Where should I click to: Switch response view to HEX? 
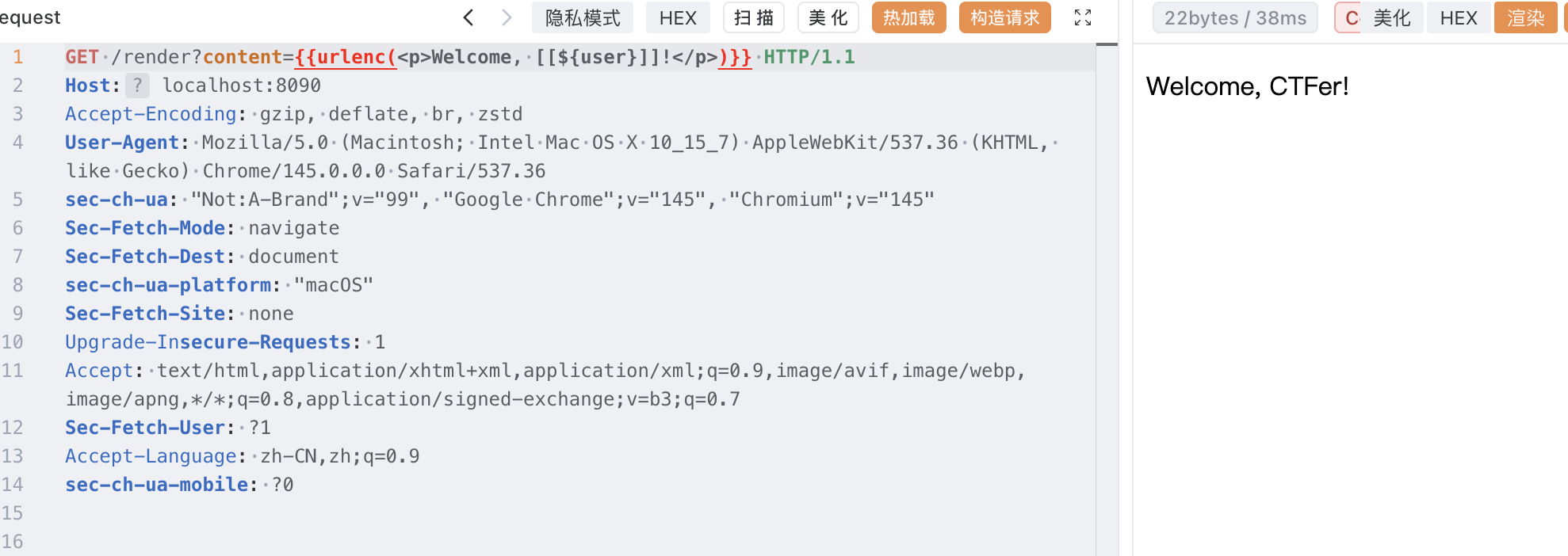coord(1459,17)
